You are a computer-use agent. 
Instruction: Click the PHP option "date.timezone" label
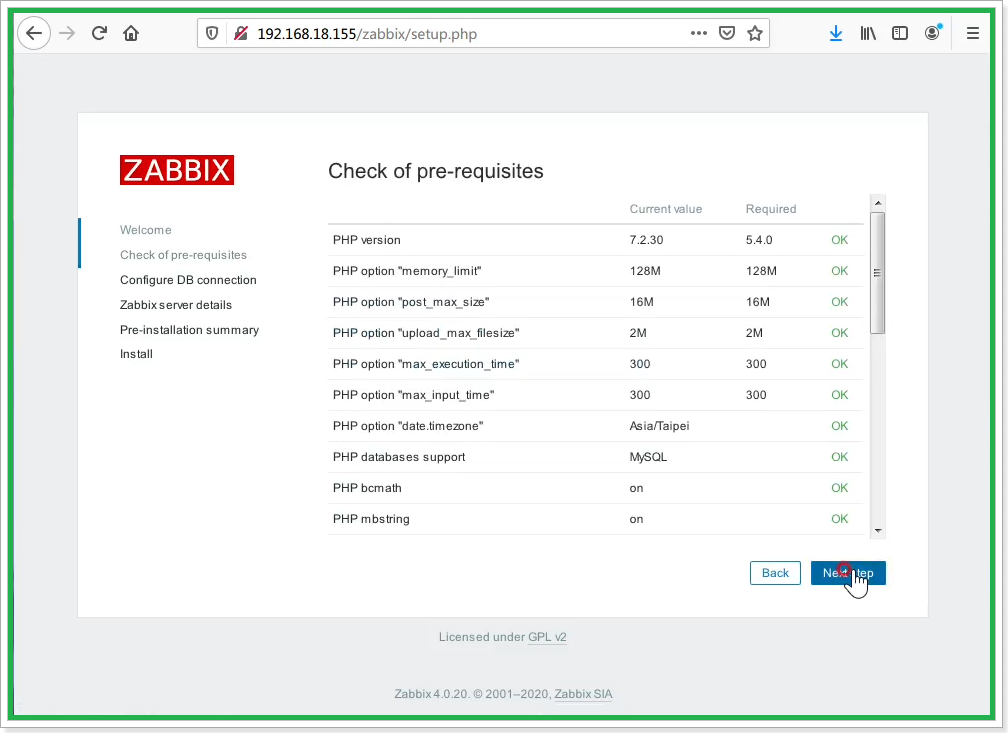coord(408,426)
